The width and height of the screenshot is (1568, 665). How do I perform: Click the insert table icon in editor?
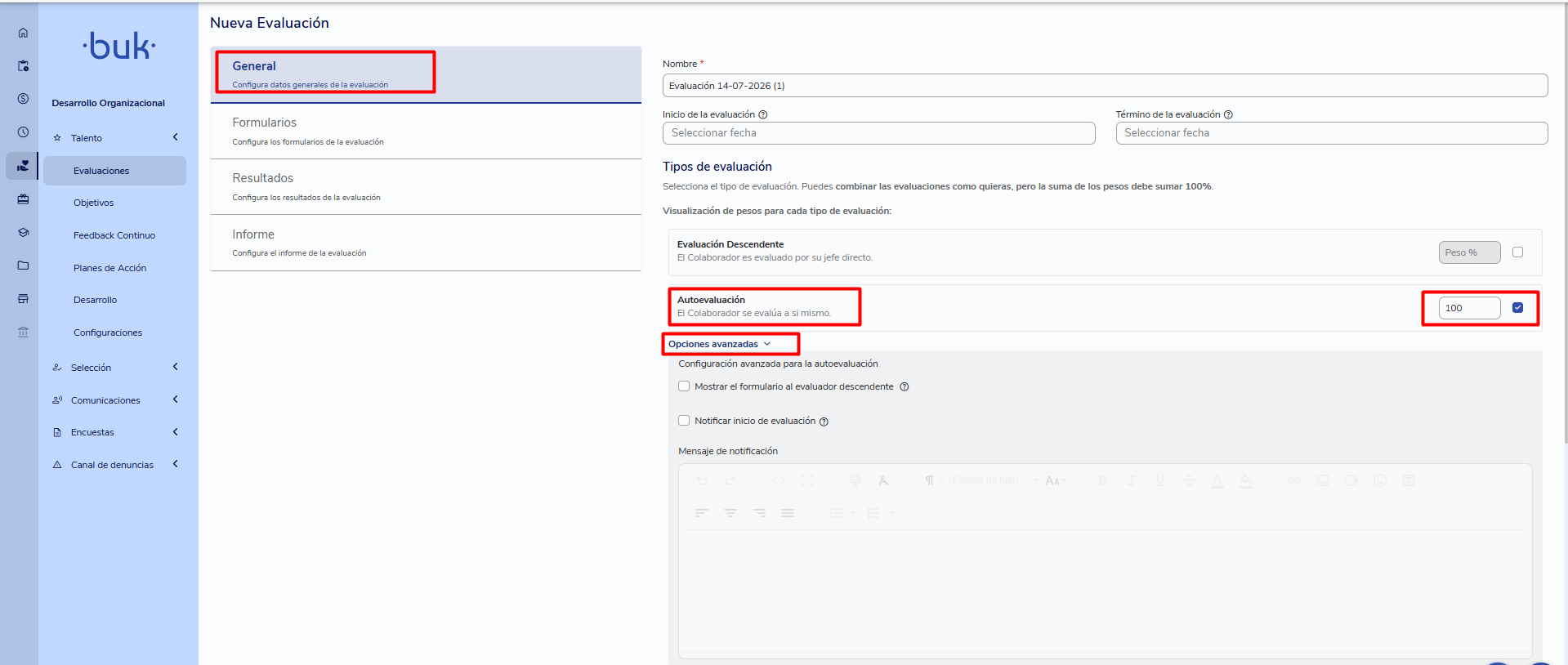1409,480
